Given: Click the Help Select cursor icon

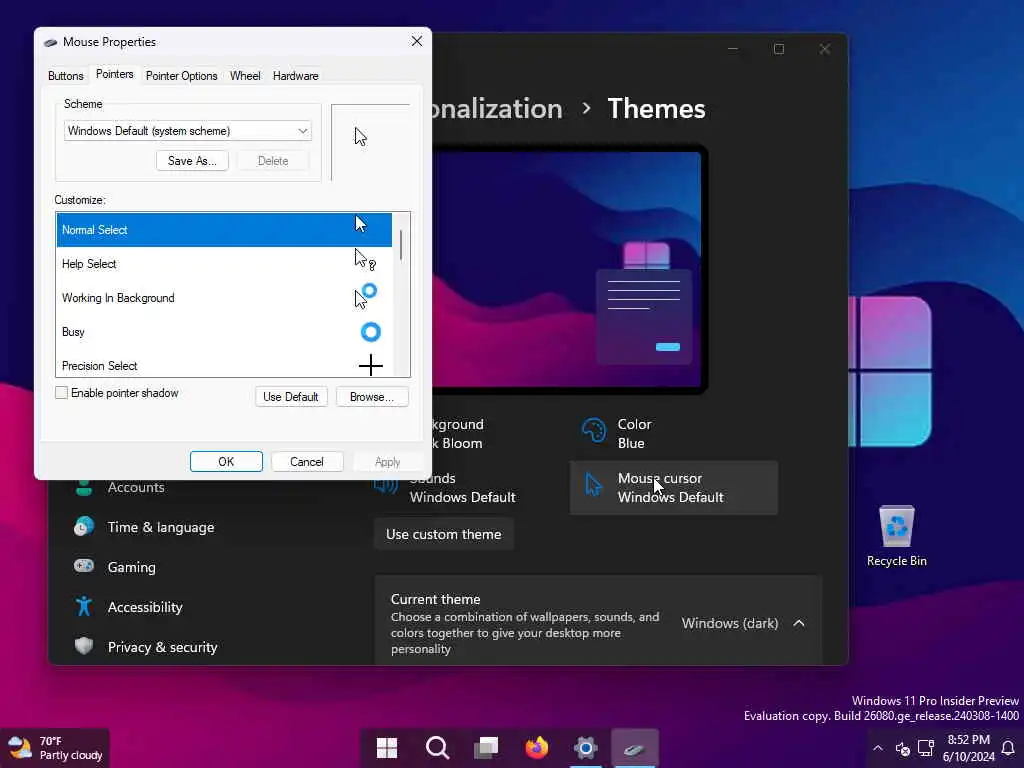Looking at the screenshot, I should pos(365,259).
